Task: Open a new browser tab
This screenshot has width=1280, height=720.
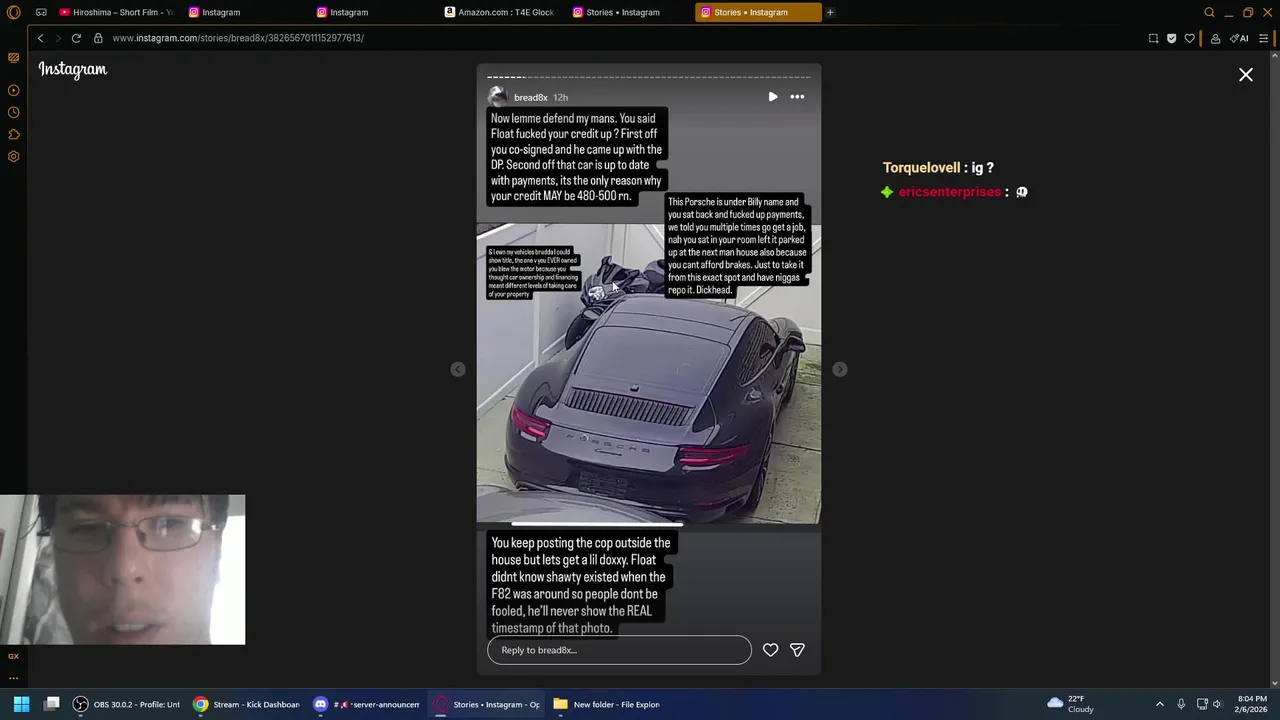Action: [830, 12]
